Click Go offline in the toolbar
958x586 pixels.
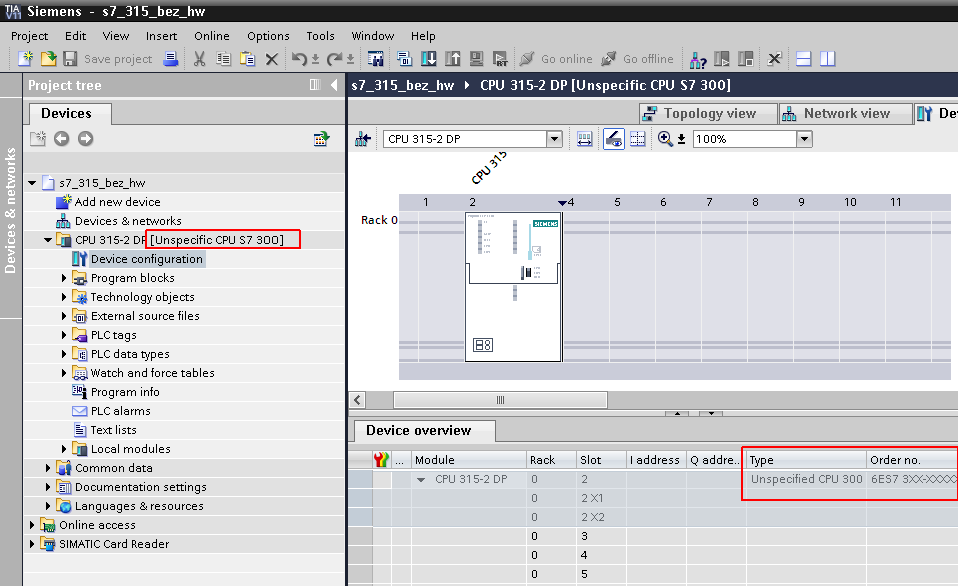pos(637,59)
